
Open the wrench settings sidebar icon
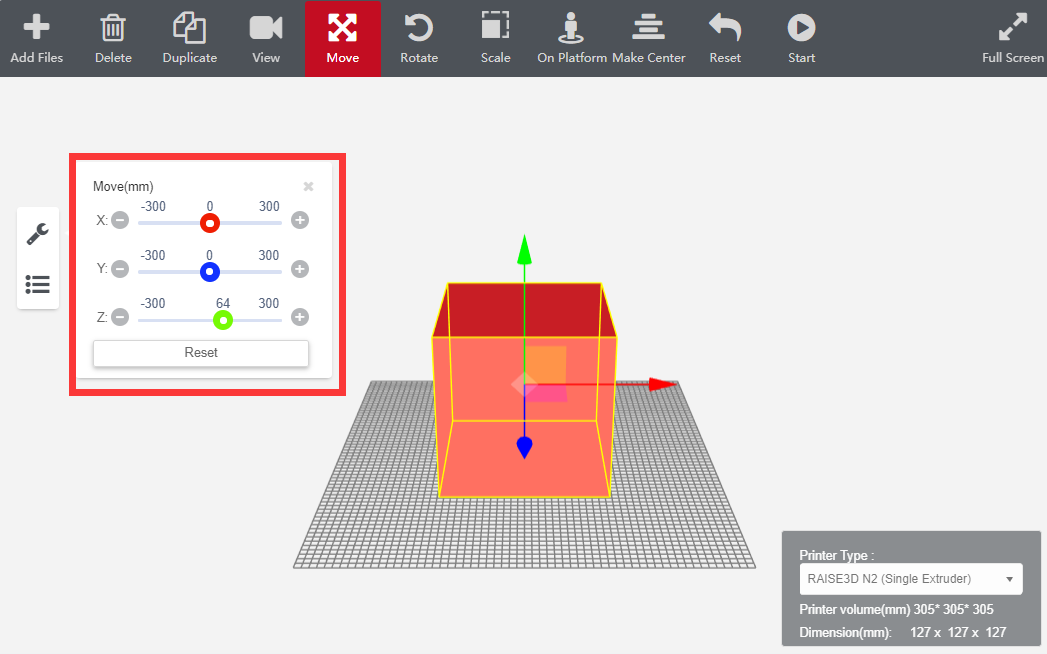coord(38,234)
